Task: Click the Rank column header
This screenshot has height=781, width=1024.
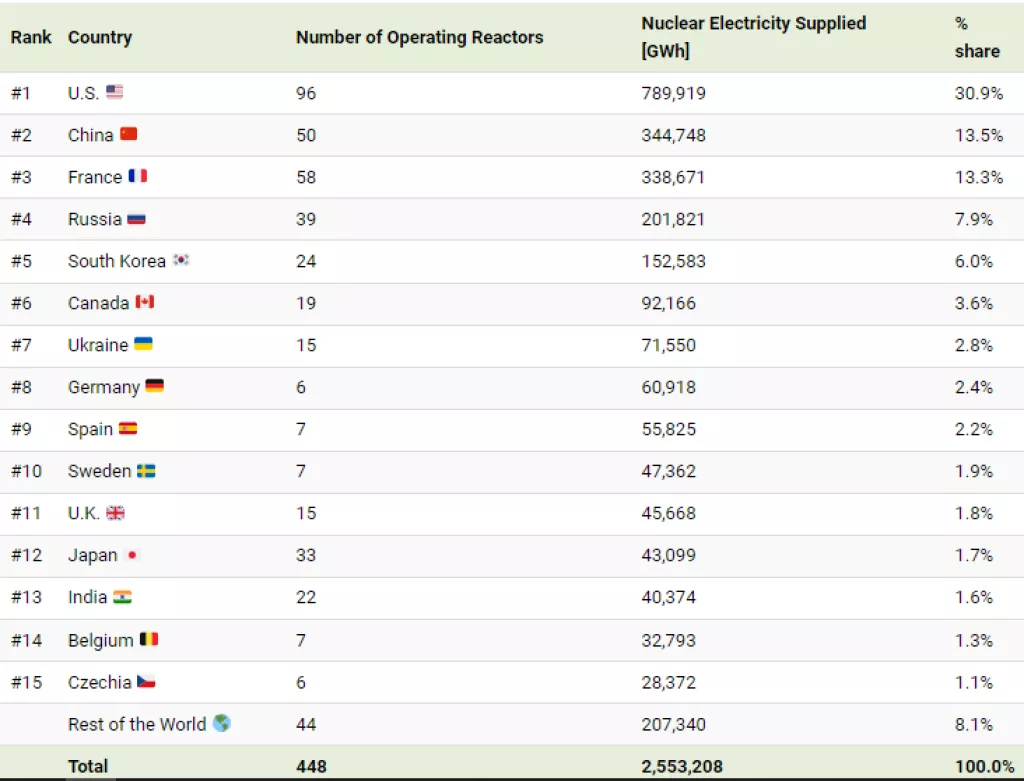Action: click(x=31, y=37)
